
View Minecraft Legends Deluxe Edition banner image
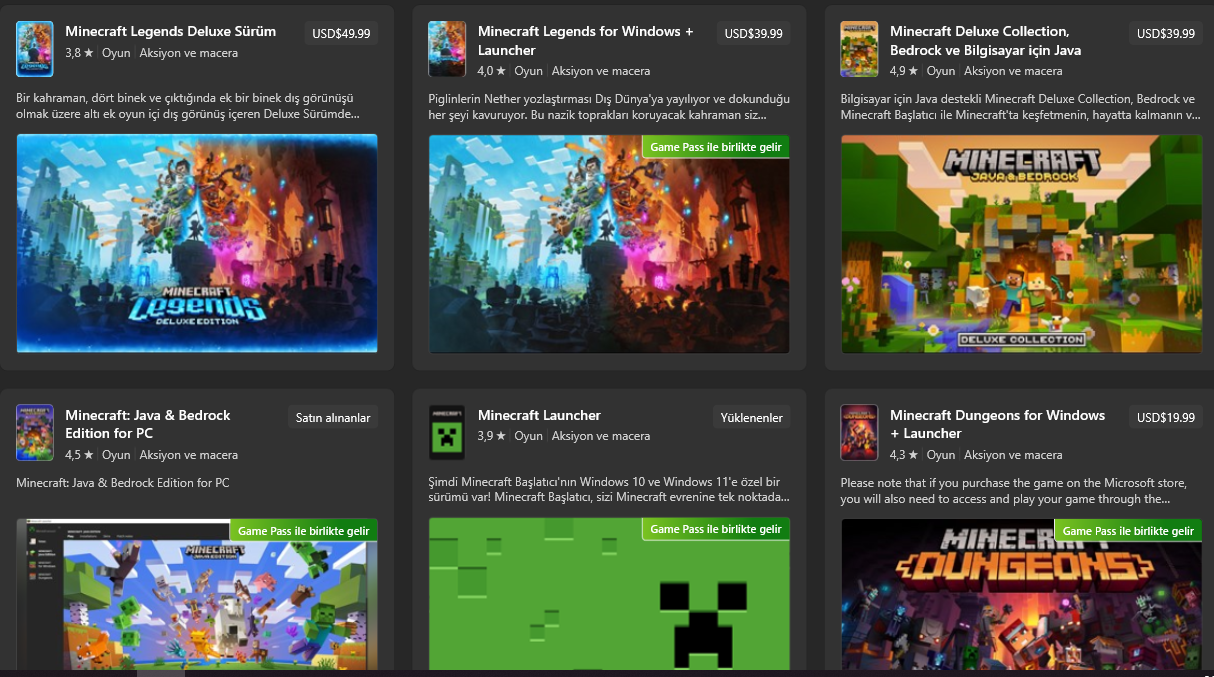(x=197, y=243)
